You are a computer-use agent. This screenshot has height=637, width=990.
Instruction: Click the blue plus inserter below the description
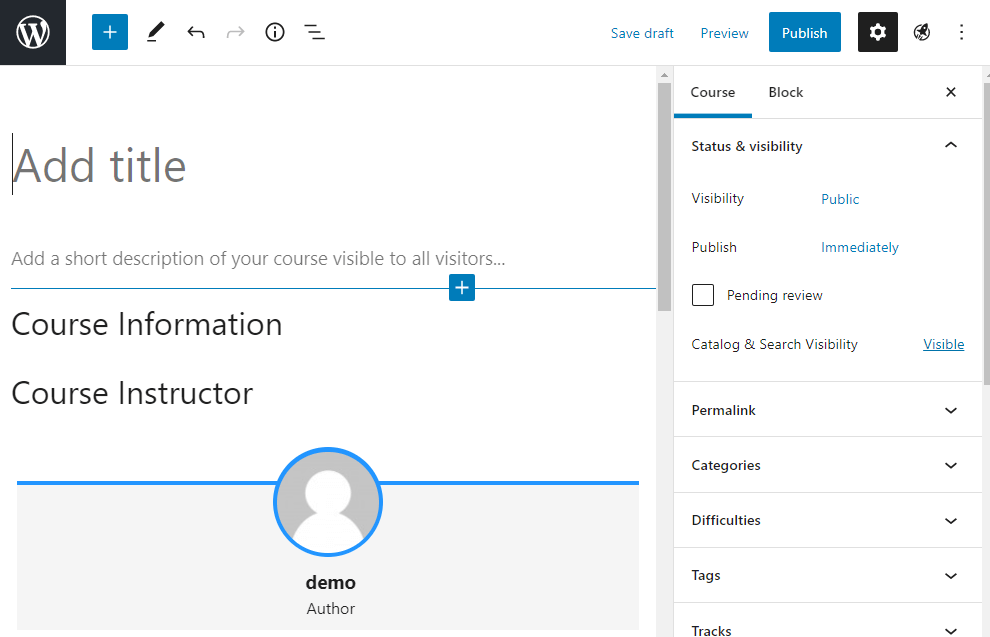[461, 287]
